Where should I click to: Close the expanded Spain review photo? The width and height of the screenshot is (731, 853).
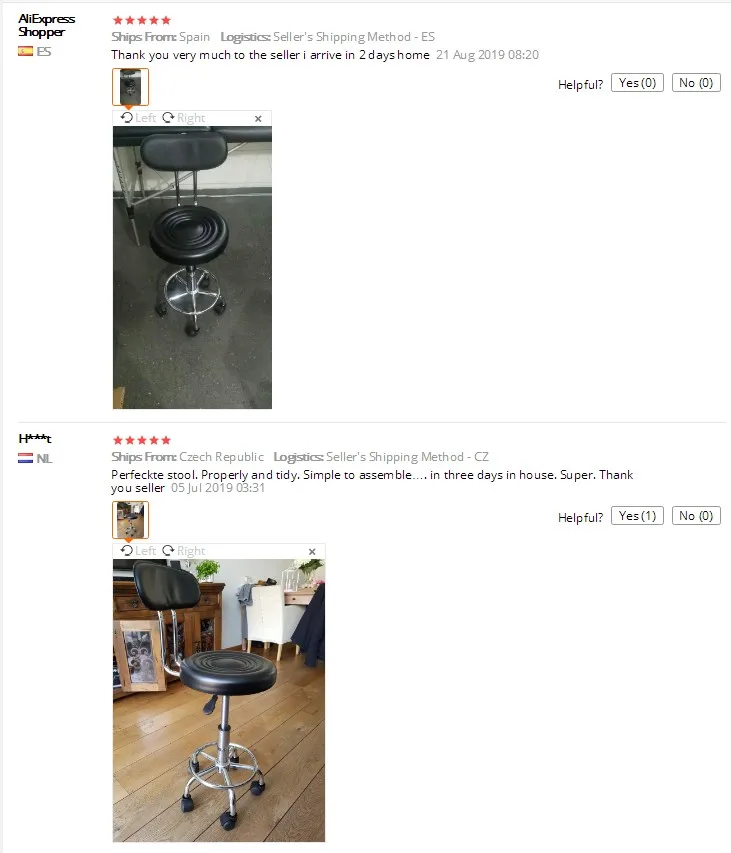click(258, 119)
